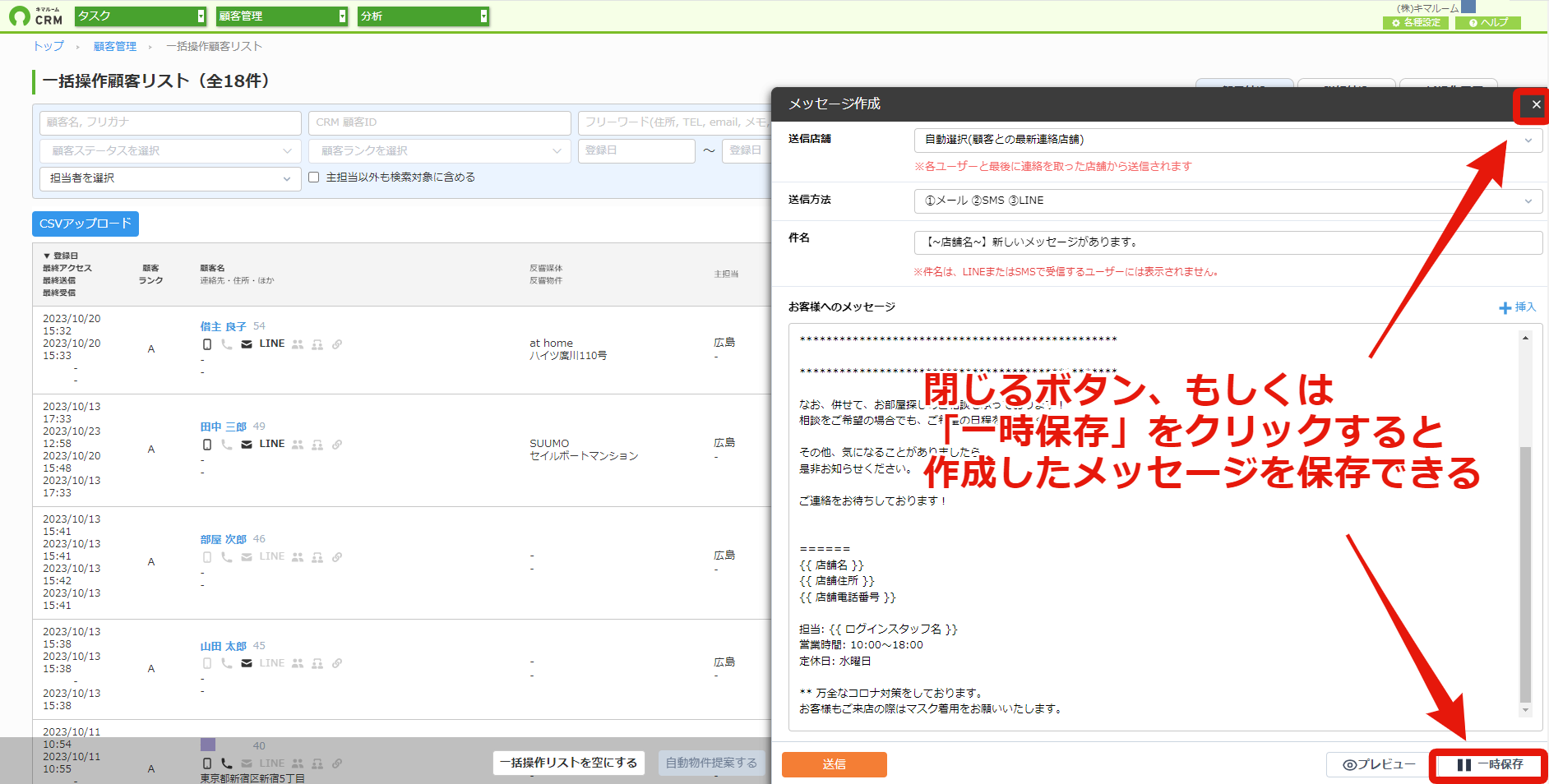This screenshot has width=1549, height=784.
Task: Click the LINE icon for 山田 太郎
Action: [272, 662]
